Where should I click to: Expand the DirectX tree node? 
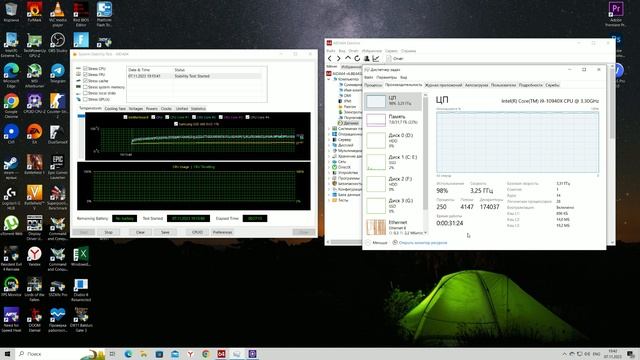(x=329, y=167)
